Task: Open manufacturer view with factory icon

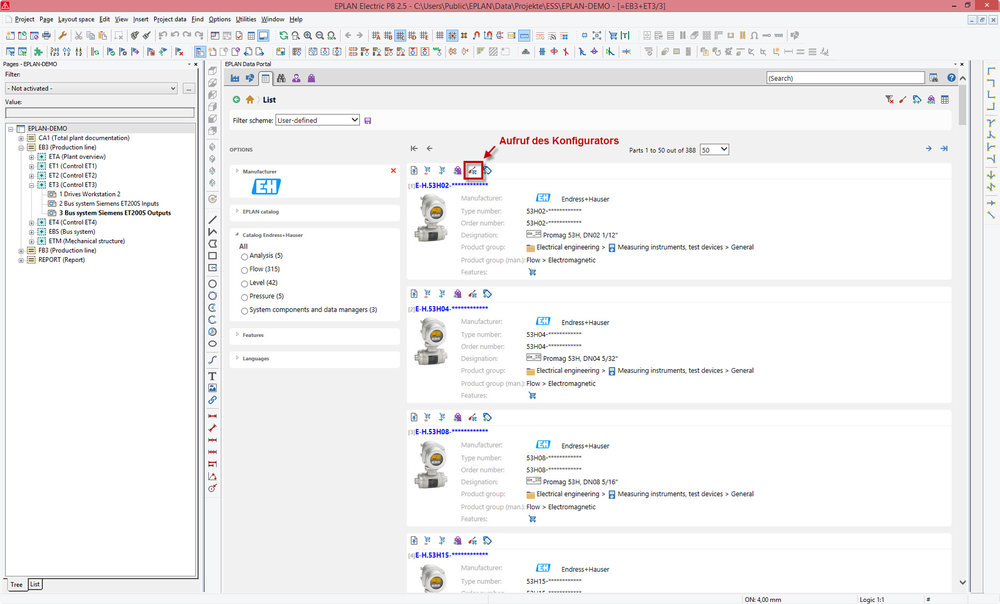Action: [235, 78]
